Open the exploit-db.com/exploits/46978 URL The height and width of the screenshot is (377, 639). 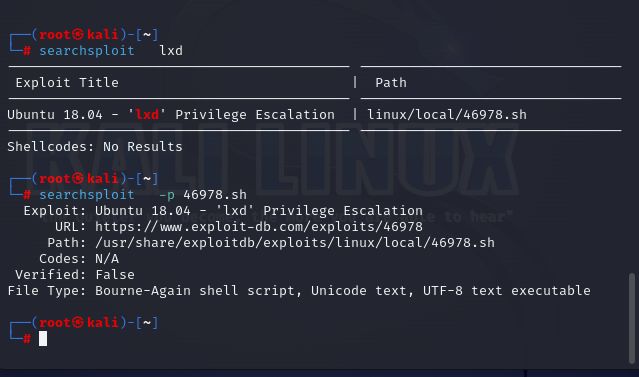(x=259, y=227)
